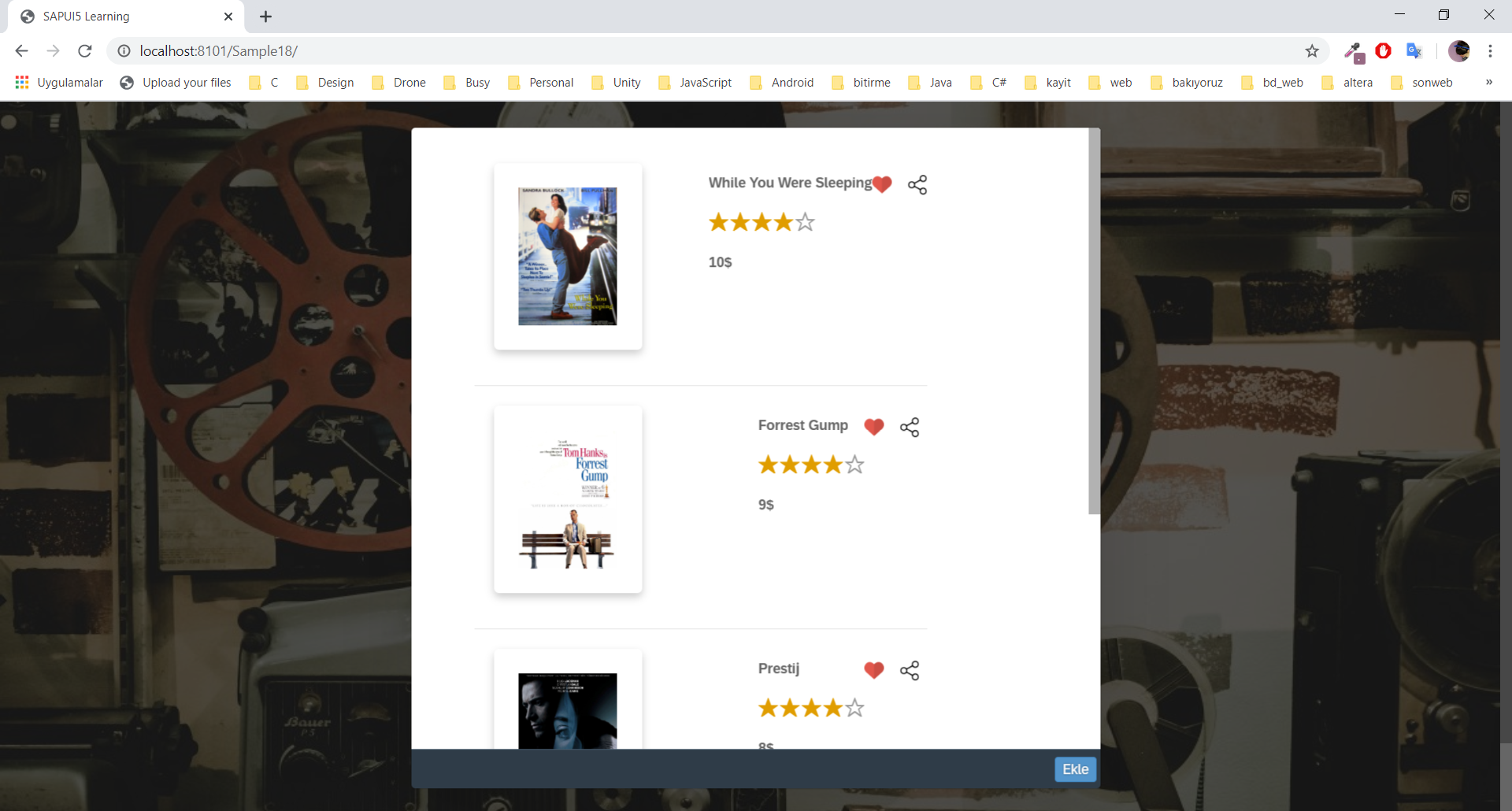Set Prestij rating stars
The image size is (1512, 811).
pos(811,708)
